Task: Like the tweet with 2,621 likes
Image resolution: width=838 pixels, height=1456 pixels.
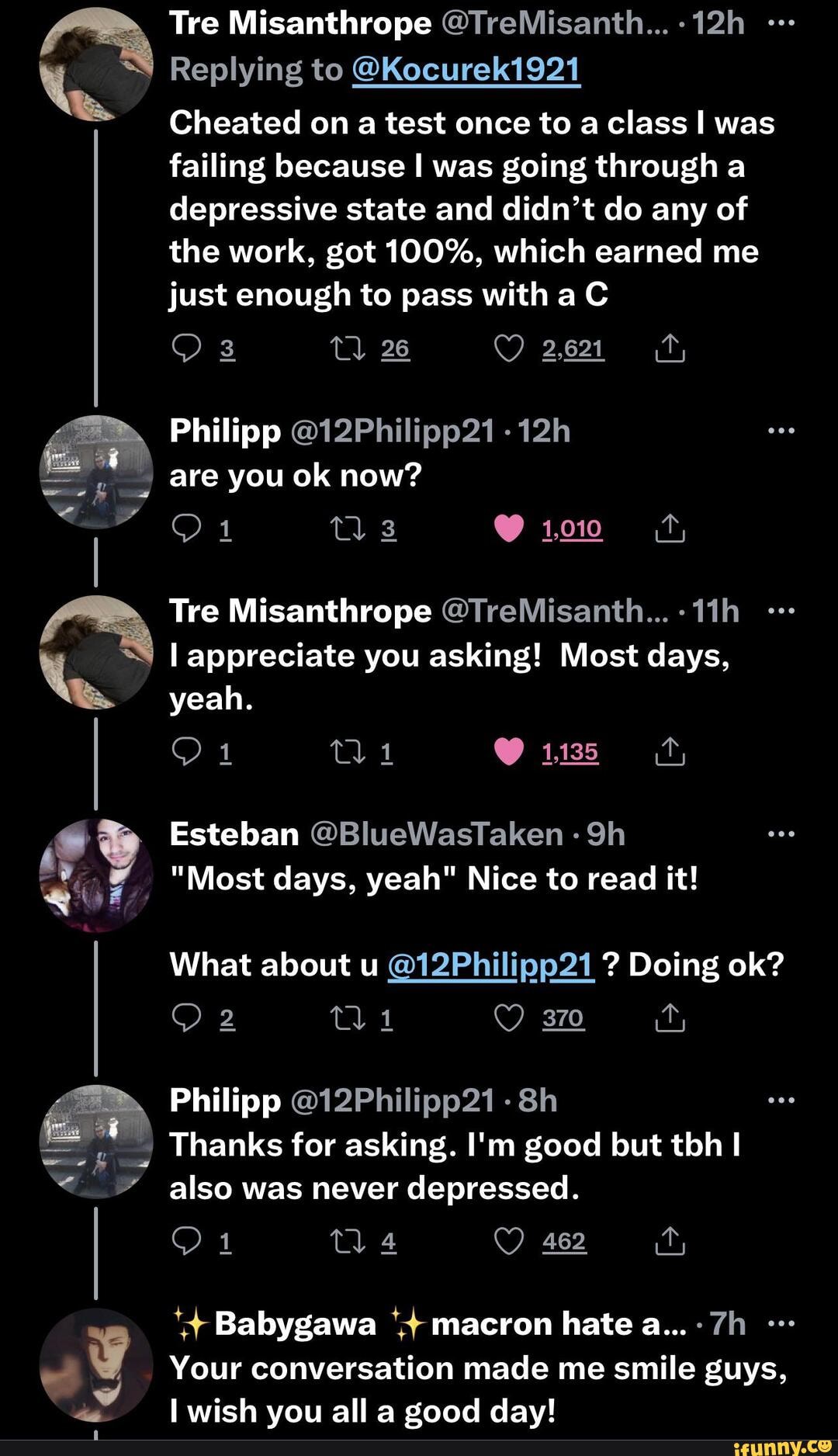Action: coord(509,350)
